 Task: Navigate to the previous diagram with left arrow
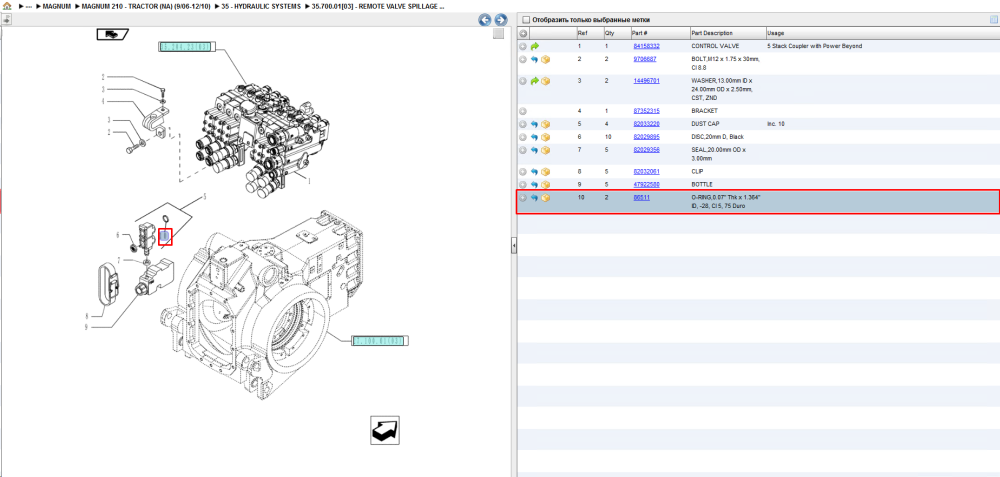[x=485, y=20]
